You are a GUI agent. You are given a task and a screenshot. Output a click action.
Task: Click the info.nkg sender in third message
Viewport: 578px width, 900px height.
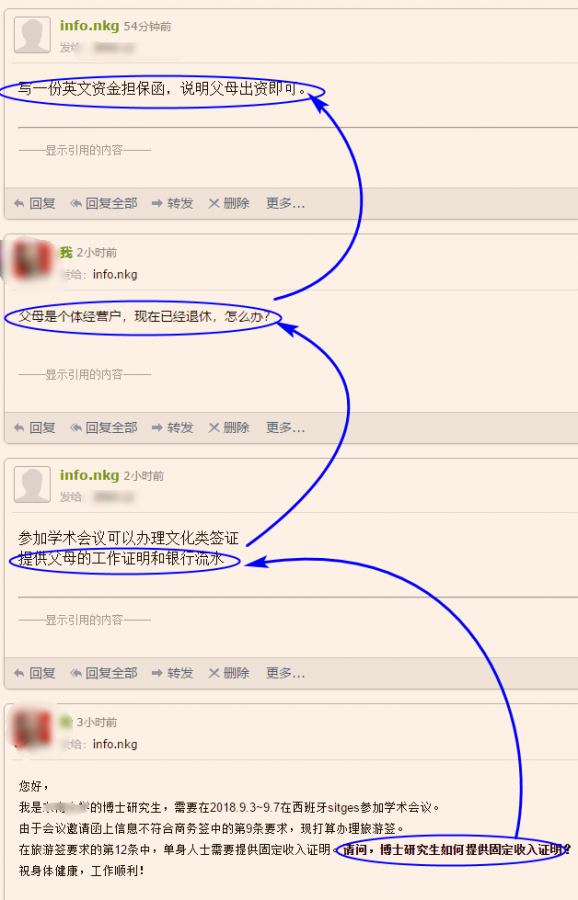(90, 475)
